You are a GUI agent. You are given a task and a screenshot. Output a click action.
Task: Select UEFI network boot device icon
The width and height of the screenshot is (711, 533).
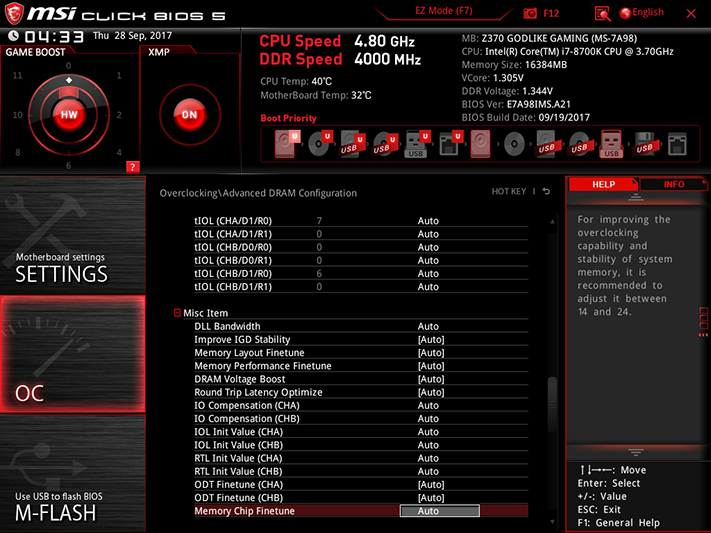450,144
